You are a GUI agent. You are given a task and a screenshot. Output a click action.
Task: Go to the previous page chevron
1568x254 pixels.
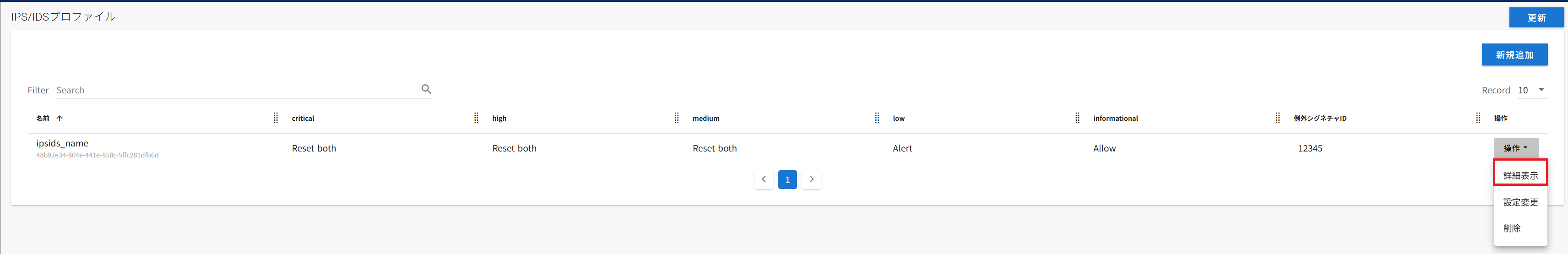[763, 180]
